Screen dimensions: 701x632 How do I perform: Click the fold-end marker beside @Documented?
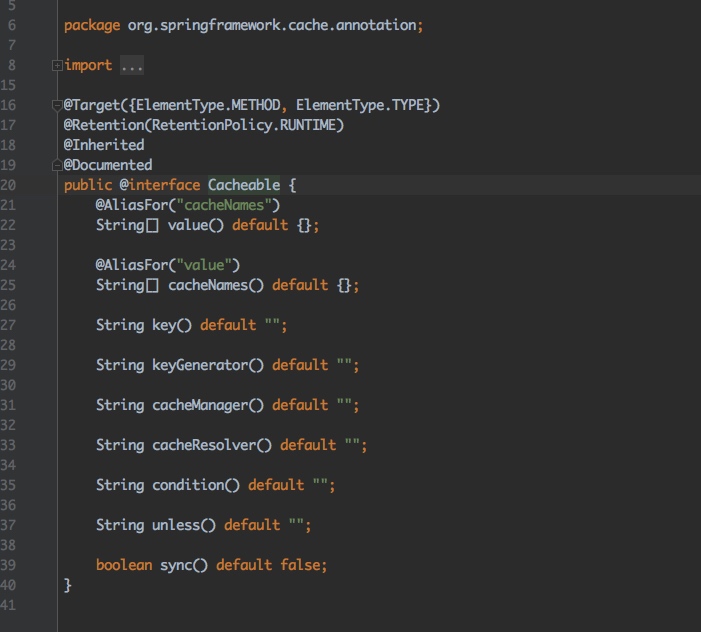(56, 165)
